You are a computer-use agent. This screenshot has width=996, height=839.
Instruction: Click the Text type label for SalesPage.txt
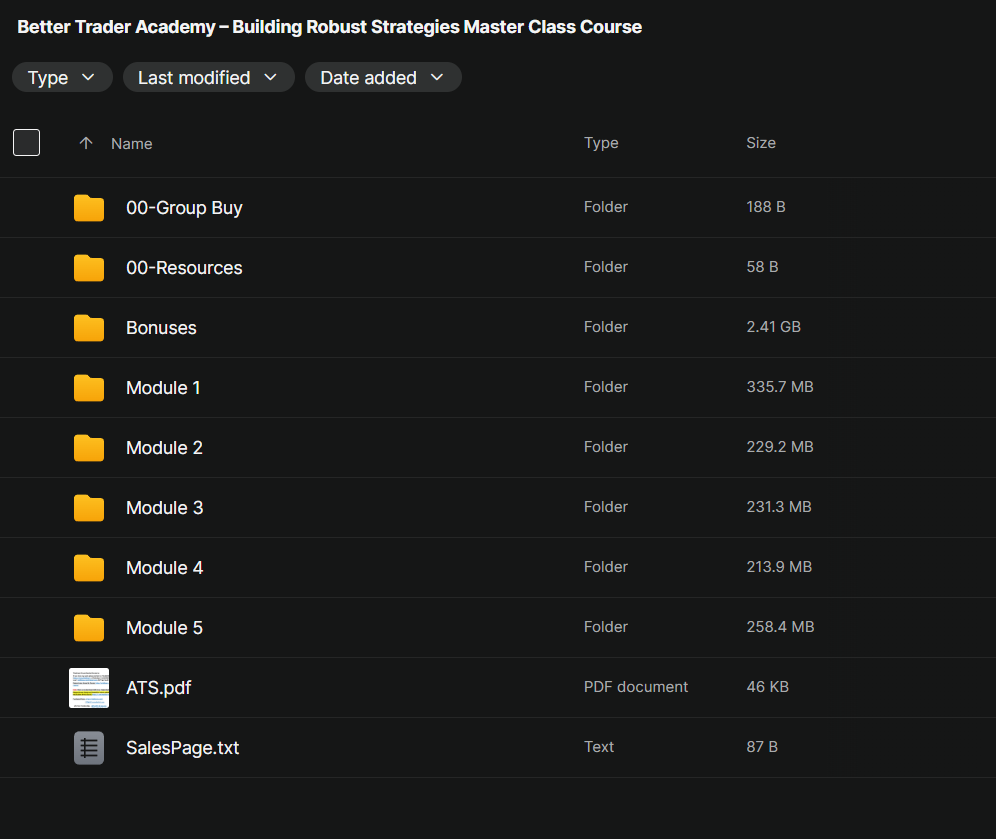[599, 747]
